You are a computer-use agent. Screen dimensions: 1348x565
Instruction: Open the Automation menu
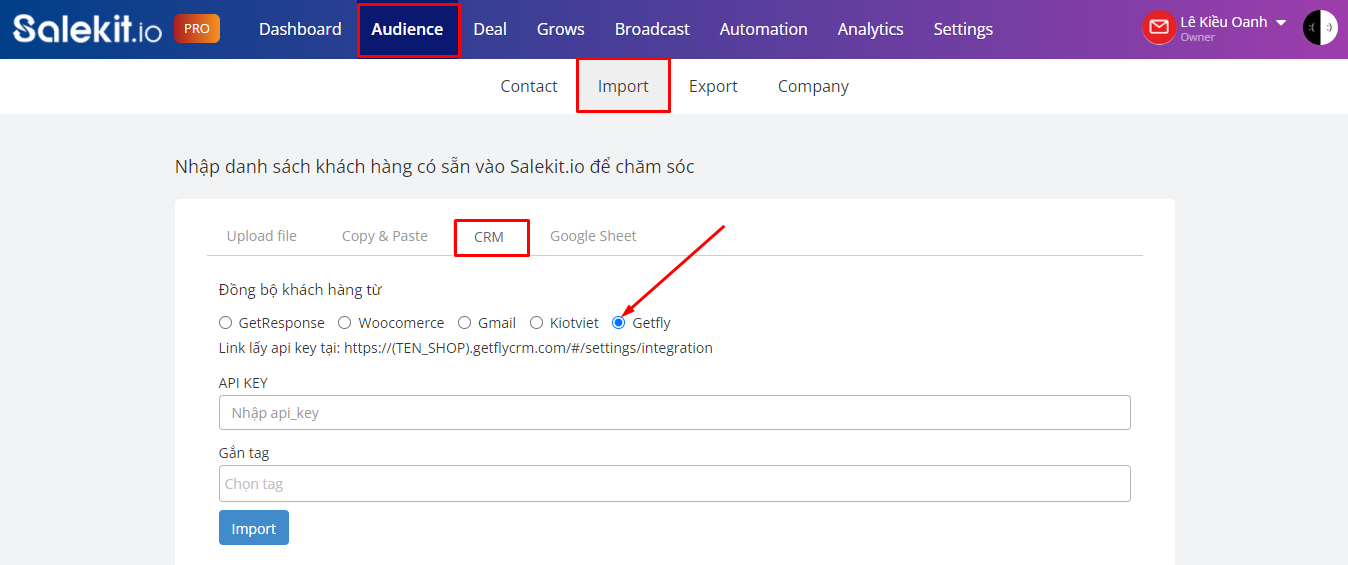(764, 29)
